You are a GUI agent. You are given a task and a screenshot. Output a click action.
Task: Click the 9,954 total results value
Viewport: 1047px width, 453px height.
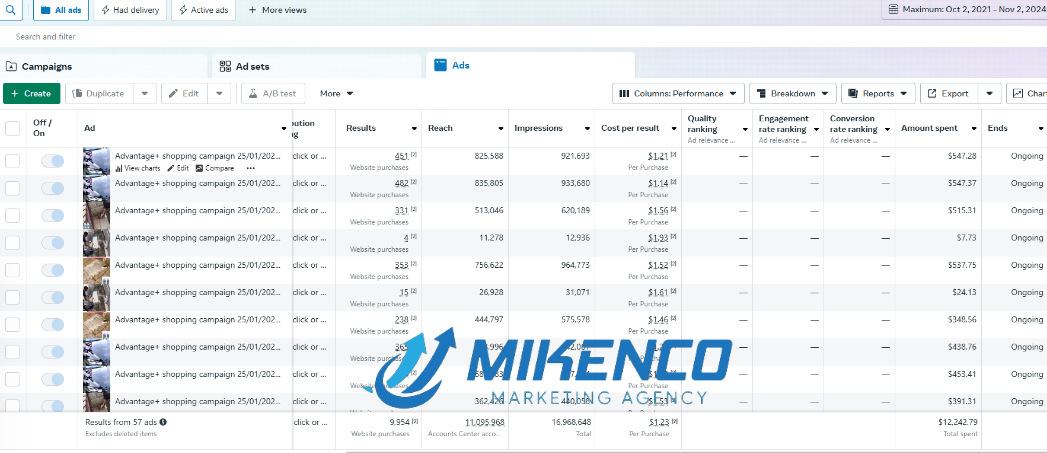pos(401,422)
